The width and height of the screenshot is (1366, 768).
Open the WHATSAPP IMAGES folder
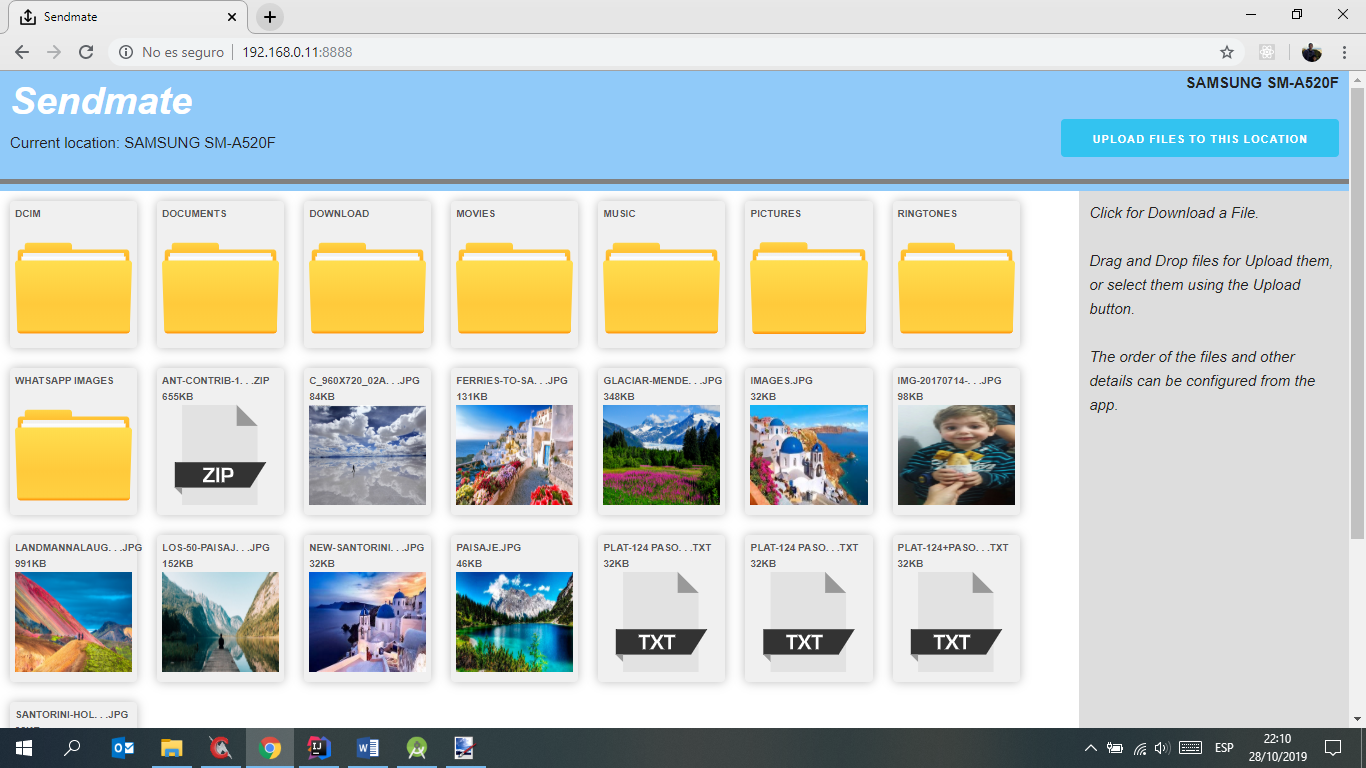[x=73, y=442]
